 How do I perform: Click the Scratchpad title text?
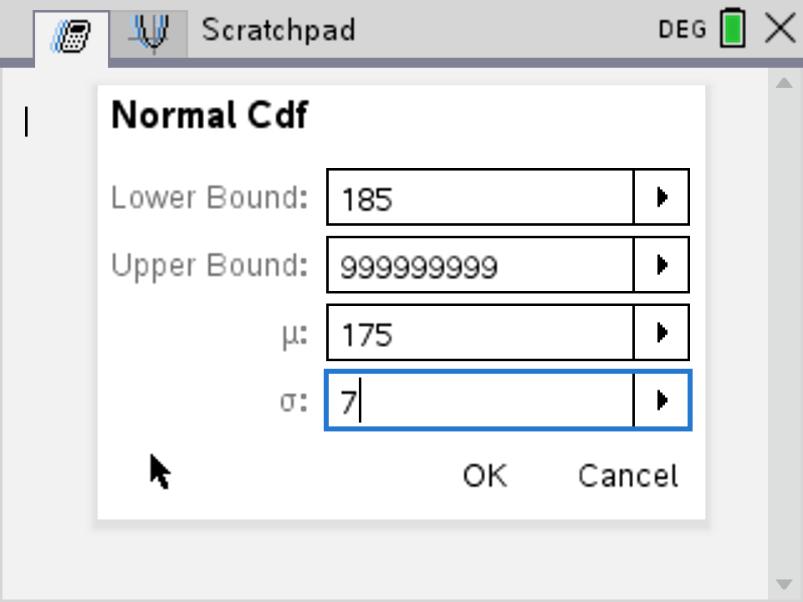[278, 30]
